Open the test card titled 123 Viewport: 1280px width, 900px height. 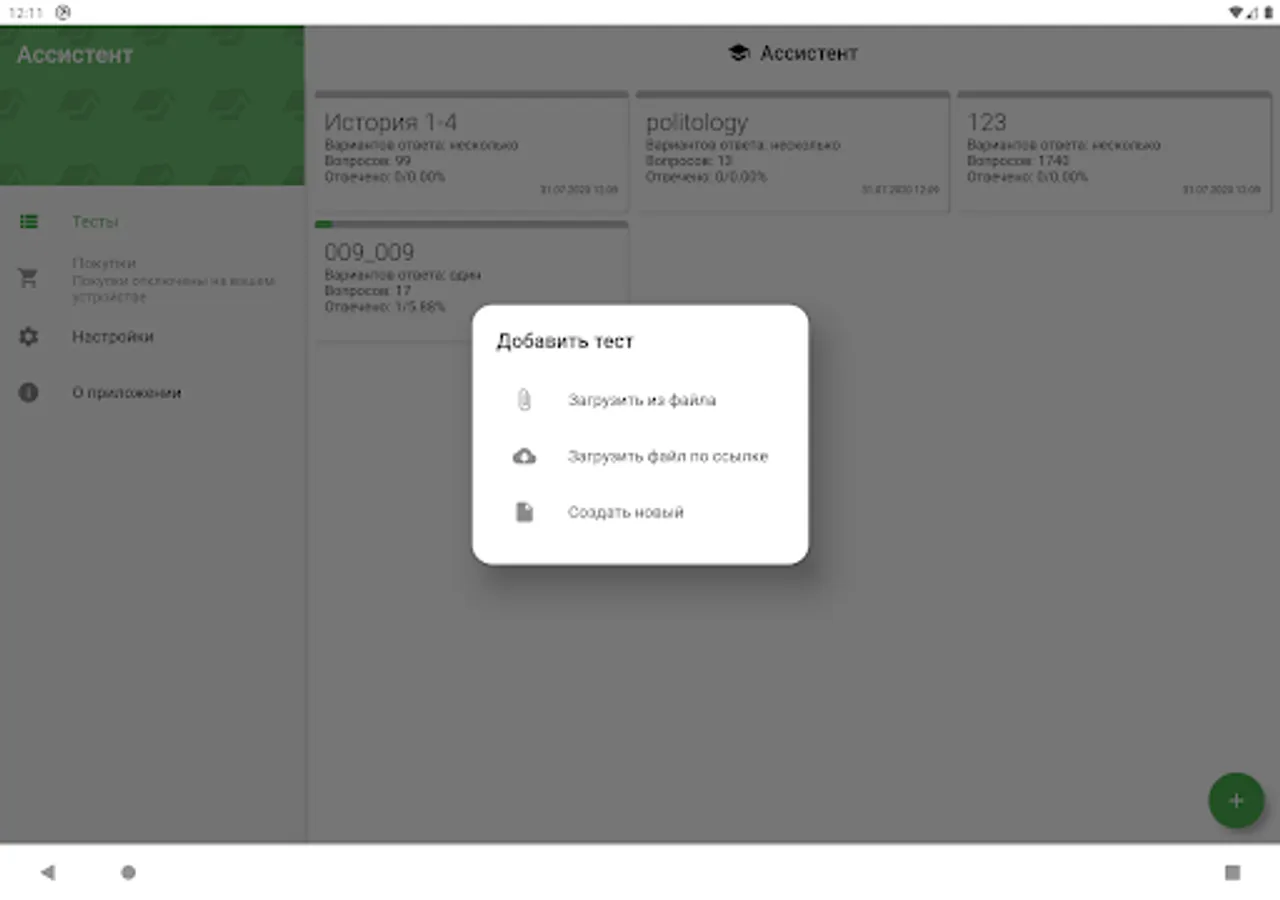tap(1113, 150)
